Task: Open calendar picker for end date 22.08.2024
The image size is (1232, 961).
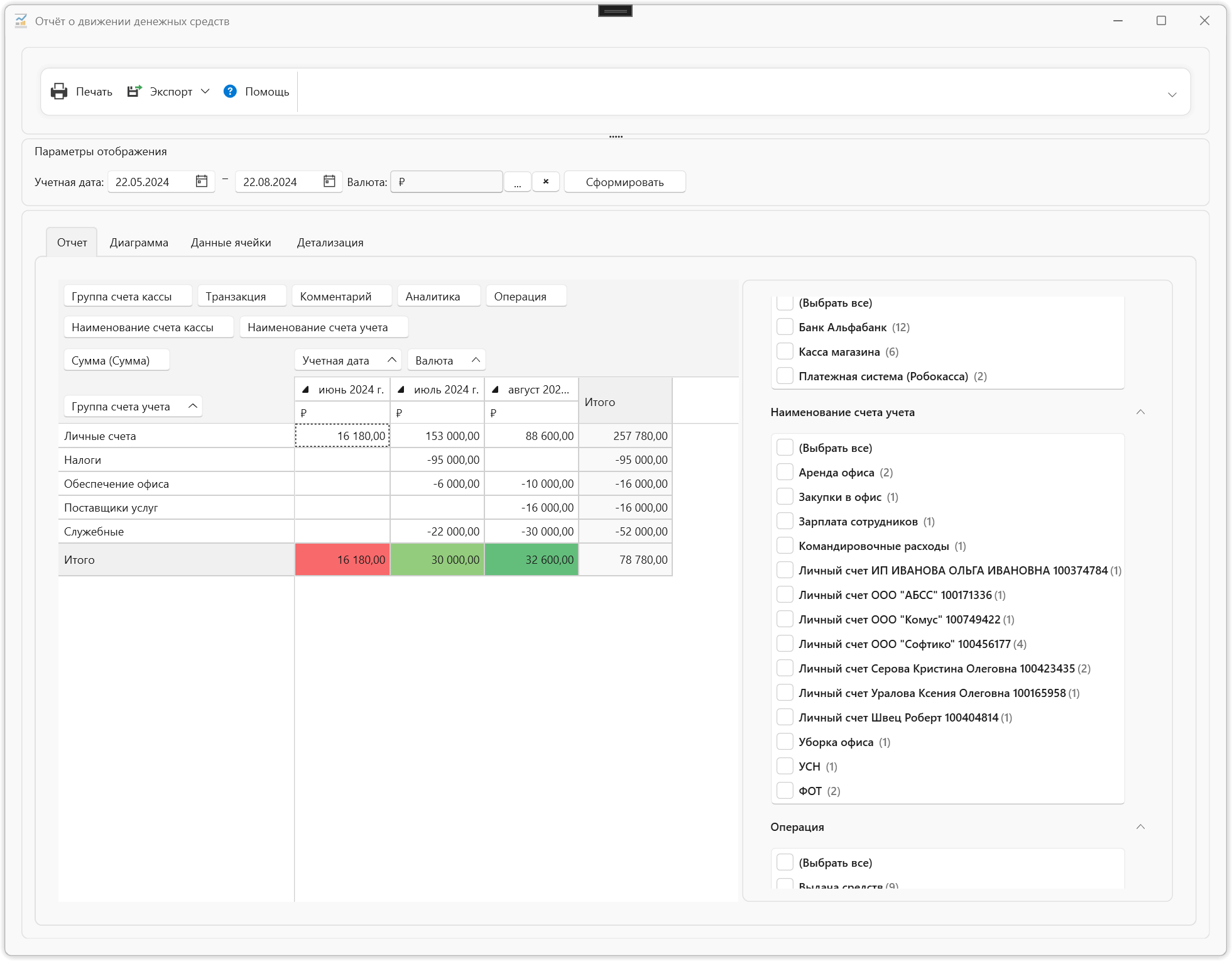Action: (329, 182)
